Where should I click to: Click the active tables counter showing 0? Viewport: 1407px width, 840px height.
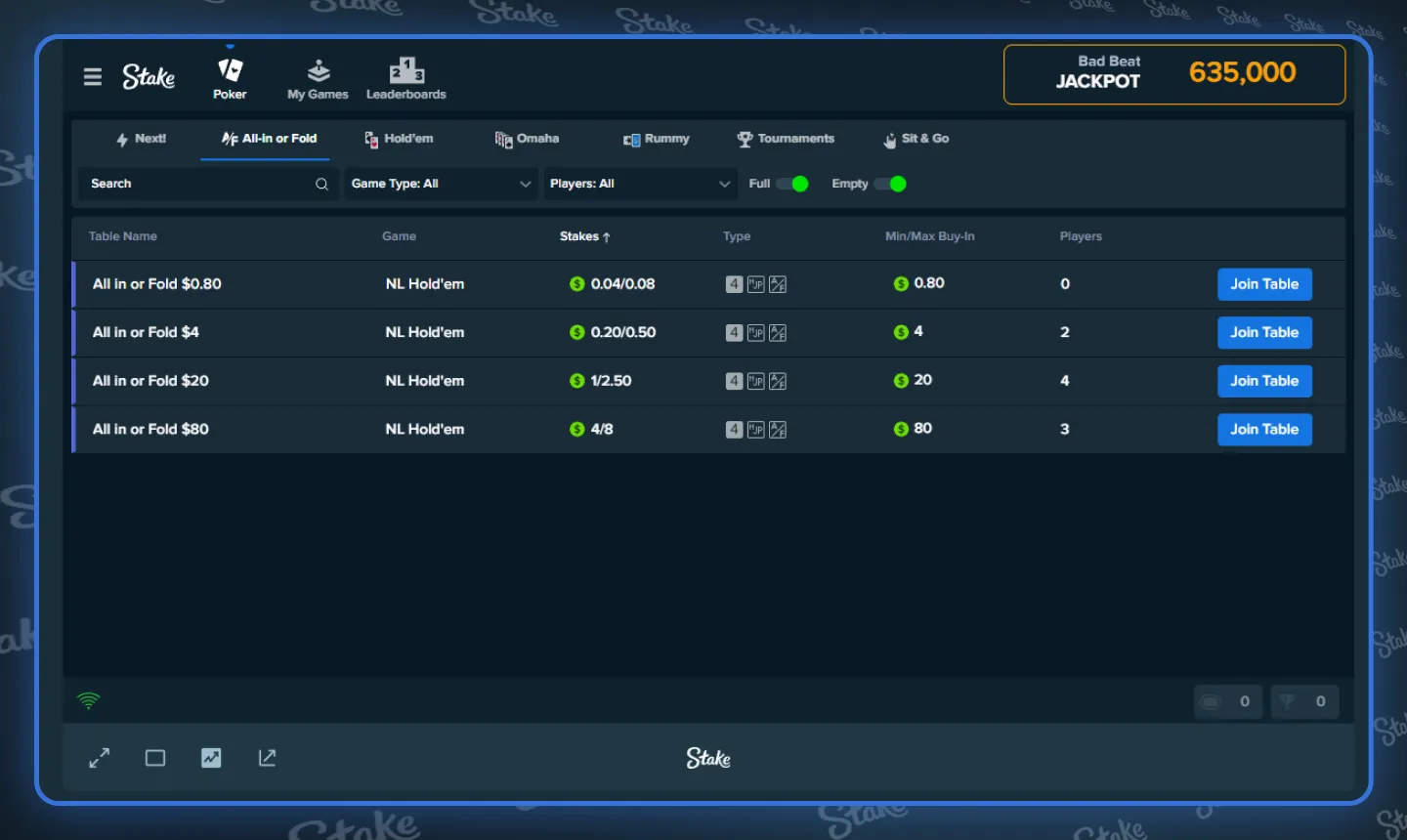click(x=1228, y=701)
